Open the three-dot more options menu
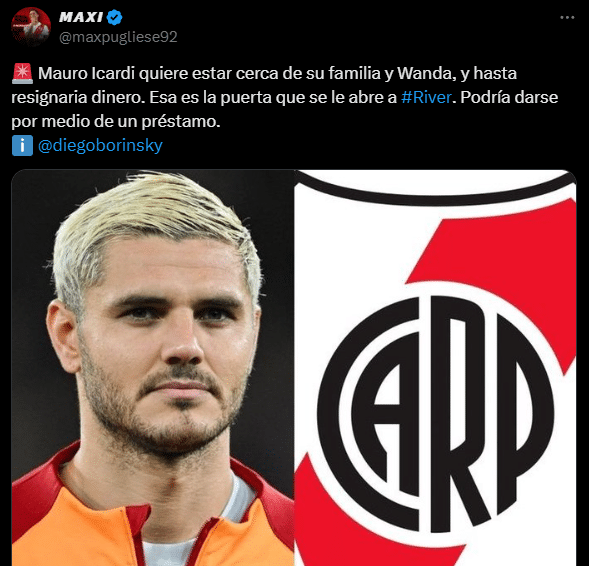 [567, 18]
